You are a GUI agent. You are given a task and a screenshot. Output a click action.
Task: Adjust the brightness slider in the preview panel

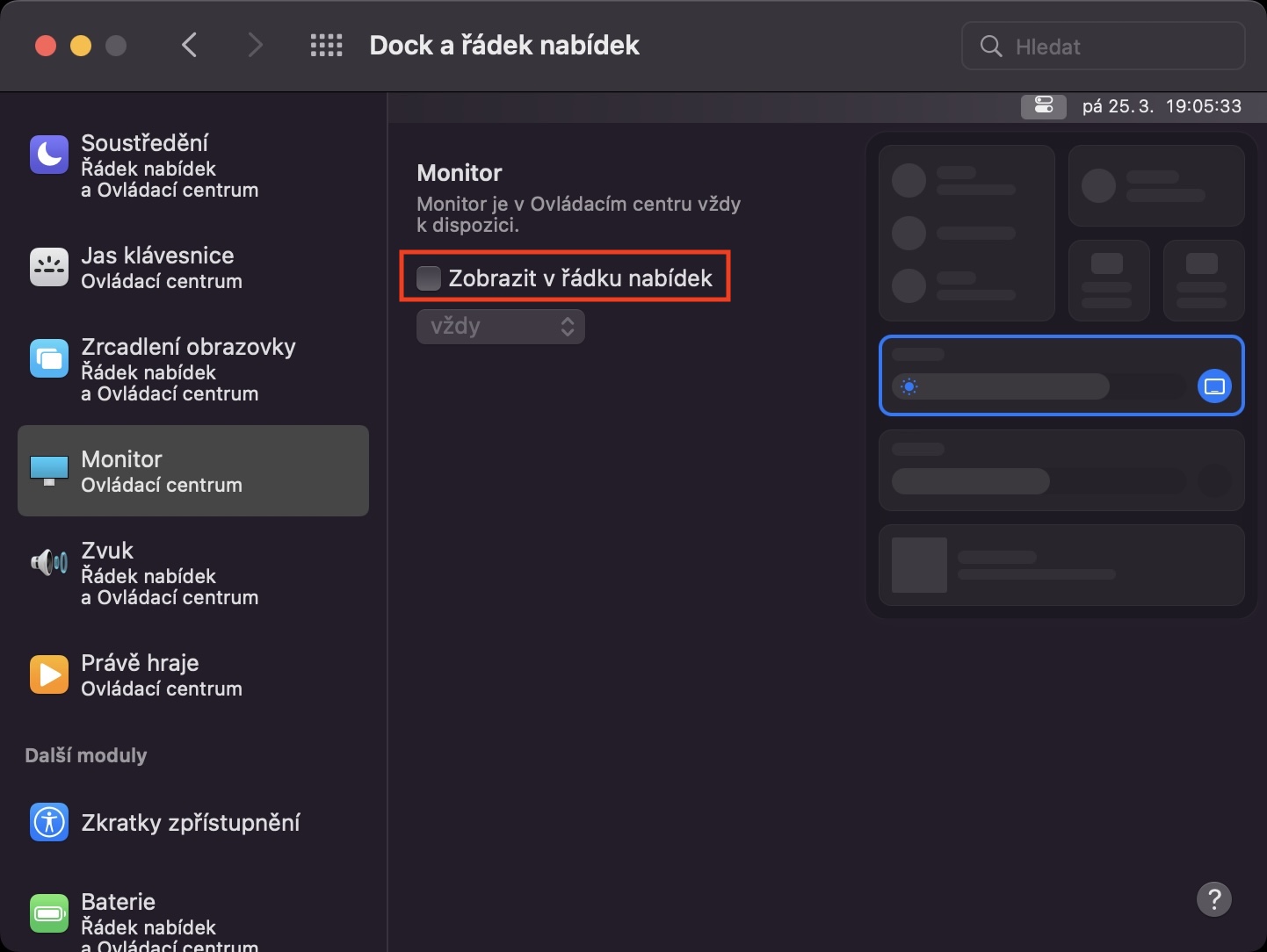(x=1002, y=386)
